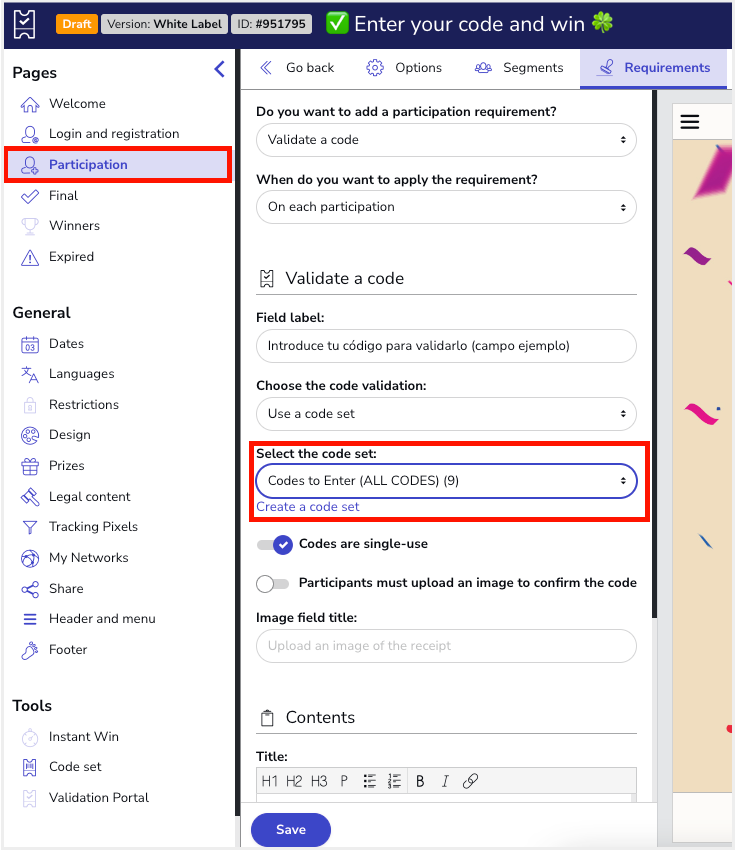Collapse the sidebar with the chevron arrow
735x851 pixels.
point(220,69)
